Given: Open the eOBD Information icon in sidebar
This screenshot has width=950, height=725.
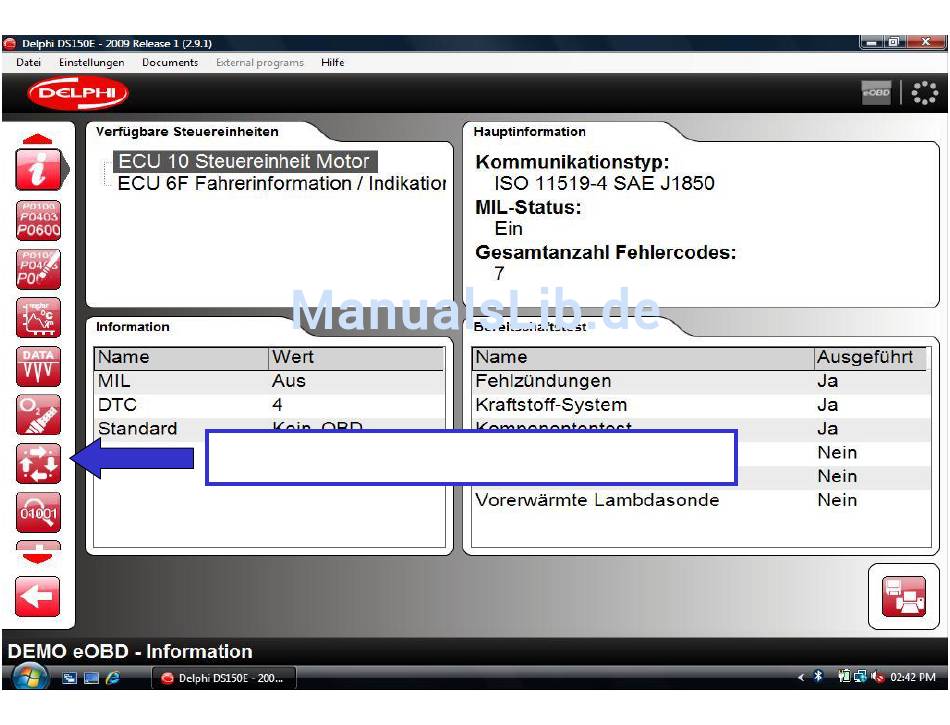Looking at the screenshot, I should 38,170.
